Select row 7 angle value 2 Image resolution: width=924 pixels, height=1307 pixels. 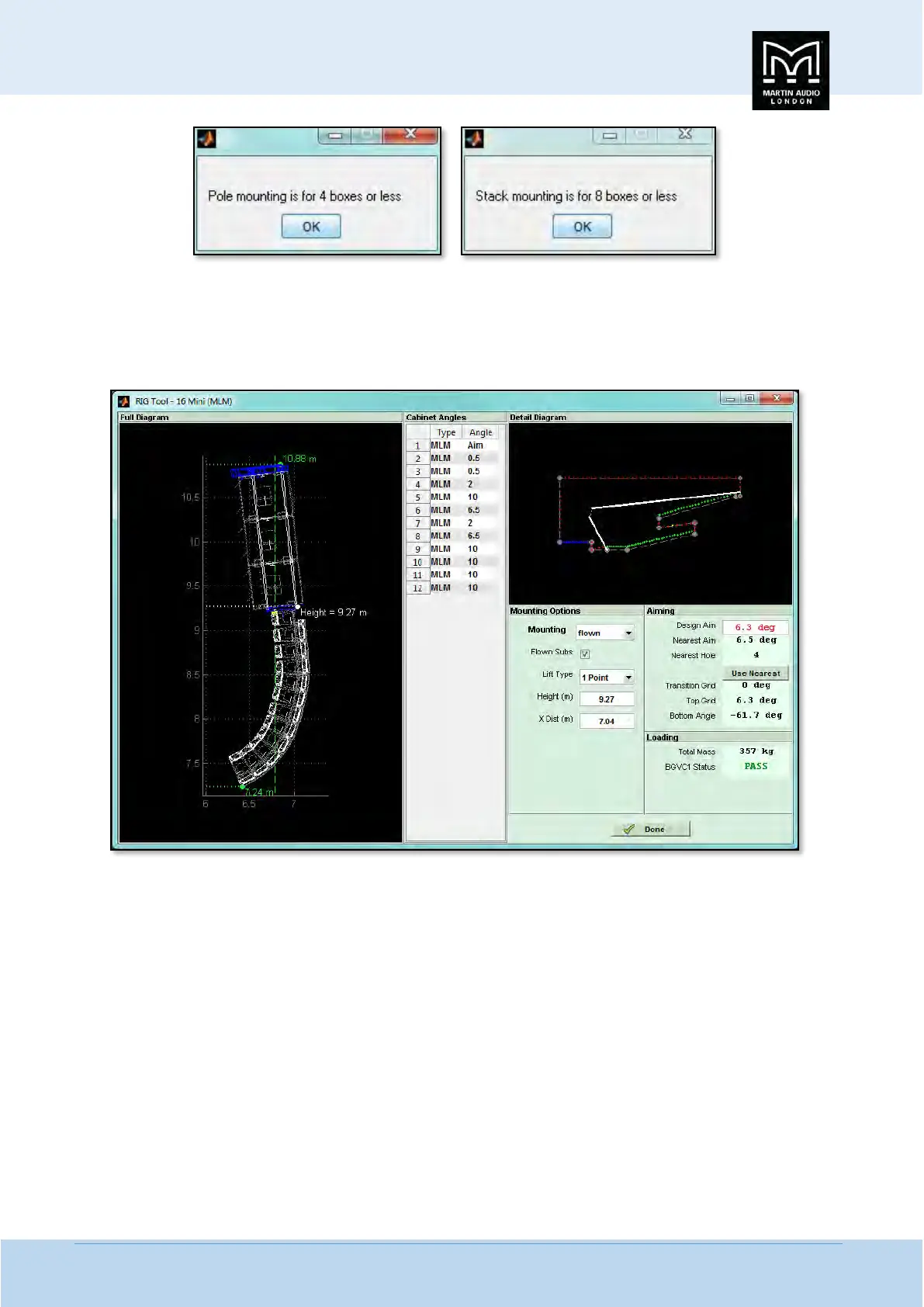point(481,523)
